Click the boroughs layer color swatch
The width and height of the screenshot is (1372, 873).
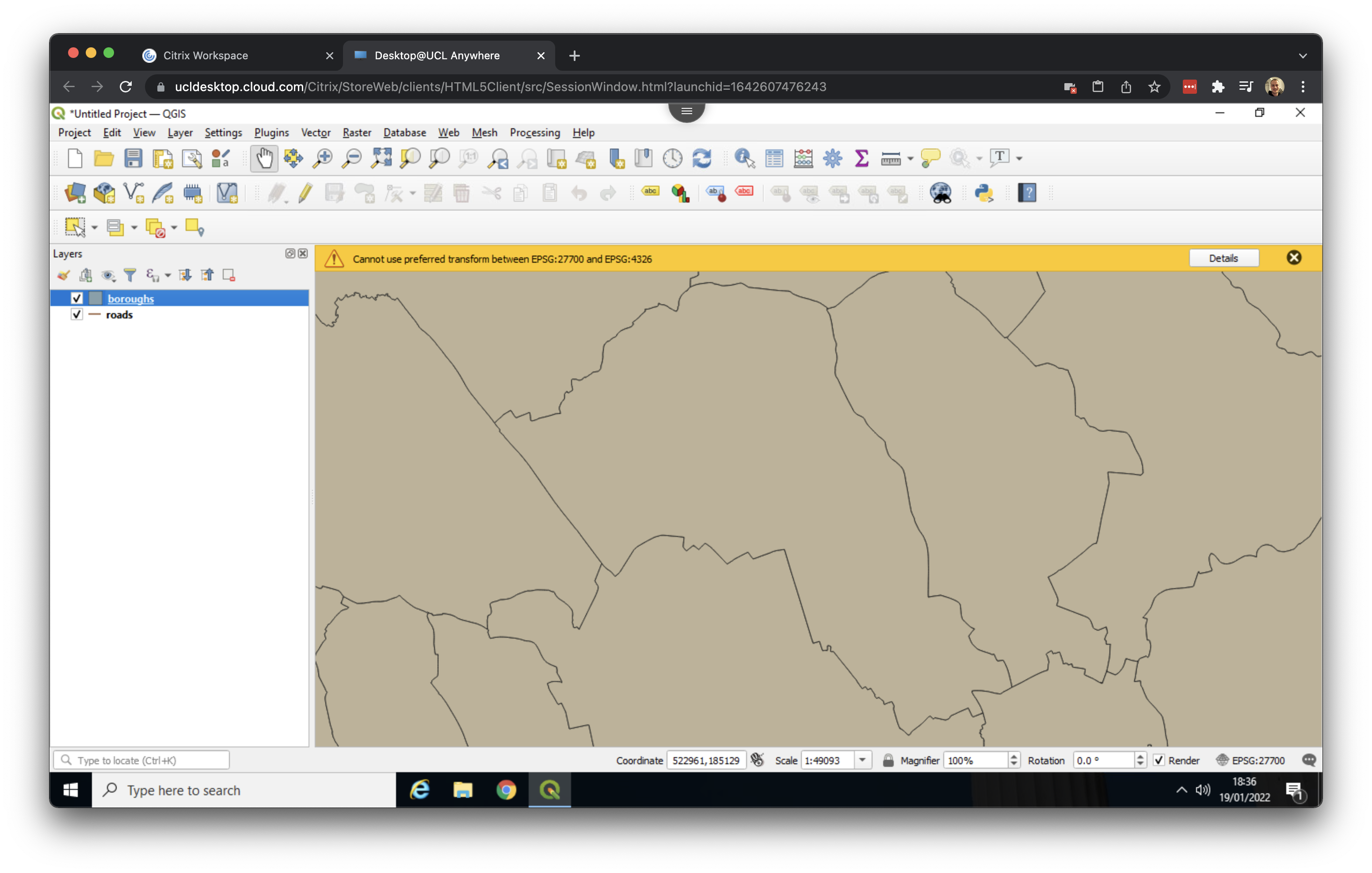(x=95, y=298)
